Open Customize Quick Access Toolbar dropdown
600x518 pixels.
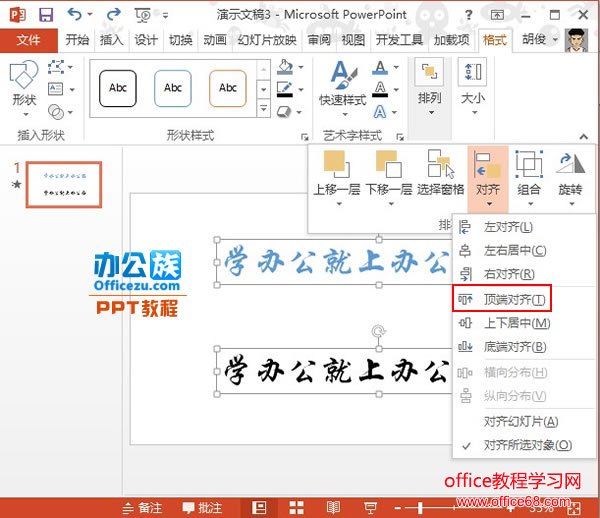pos(165,16)
